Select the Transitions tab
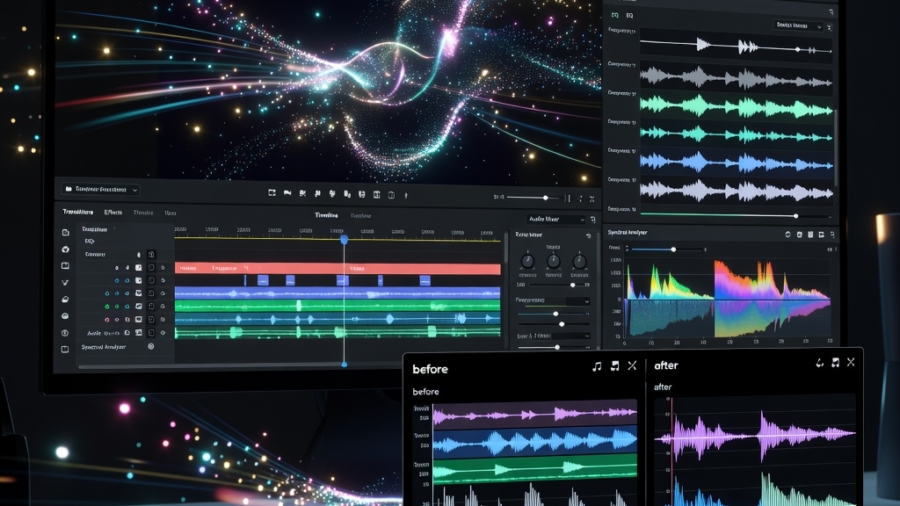Image resolution: width=900 pixels, height=506 pixels. (77, 212)
